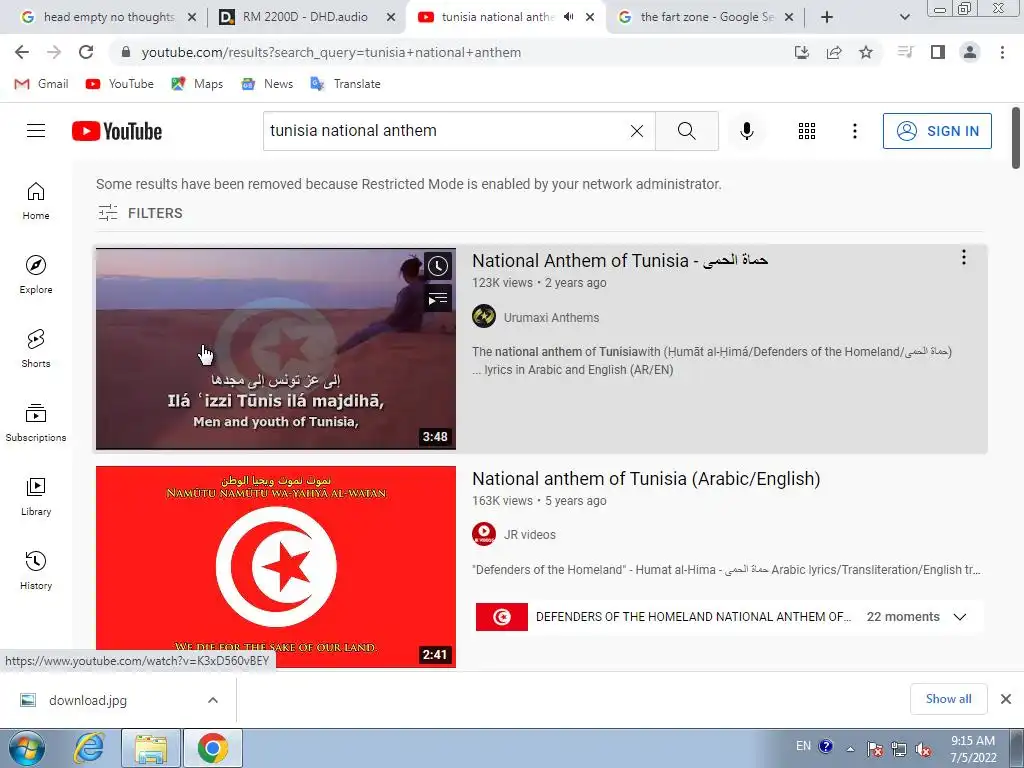Open Subscriptions in the sidebar

(36, 423)
